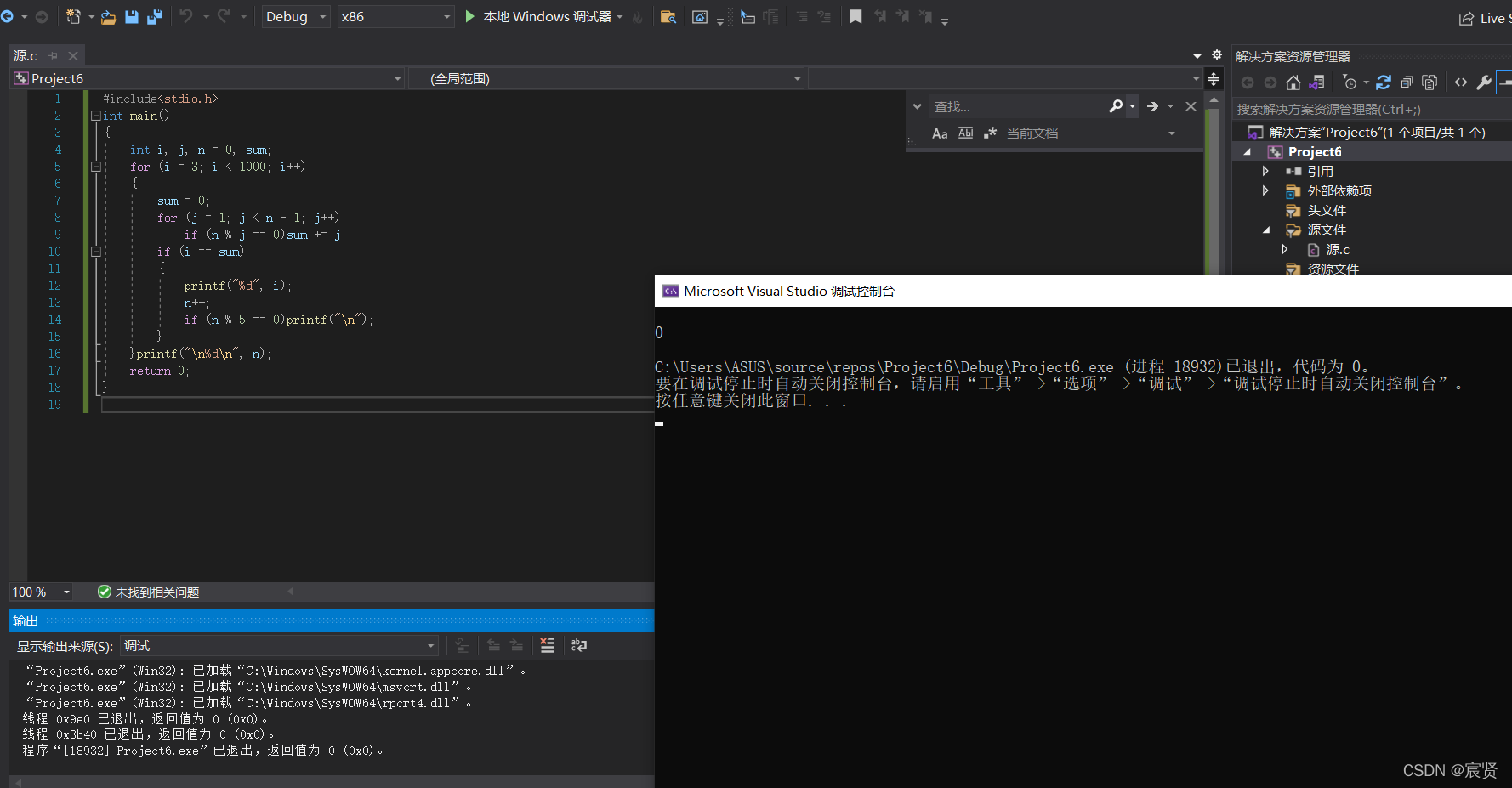
Task: Switch Solution Explorer views icon
Action: (1316, 82)
